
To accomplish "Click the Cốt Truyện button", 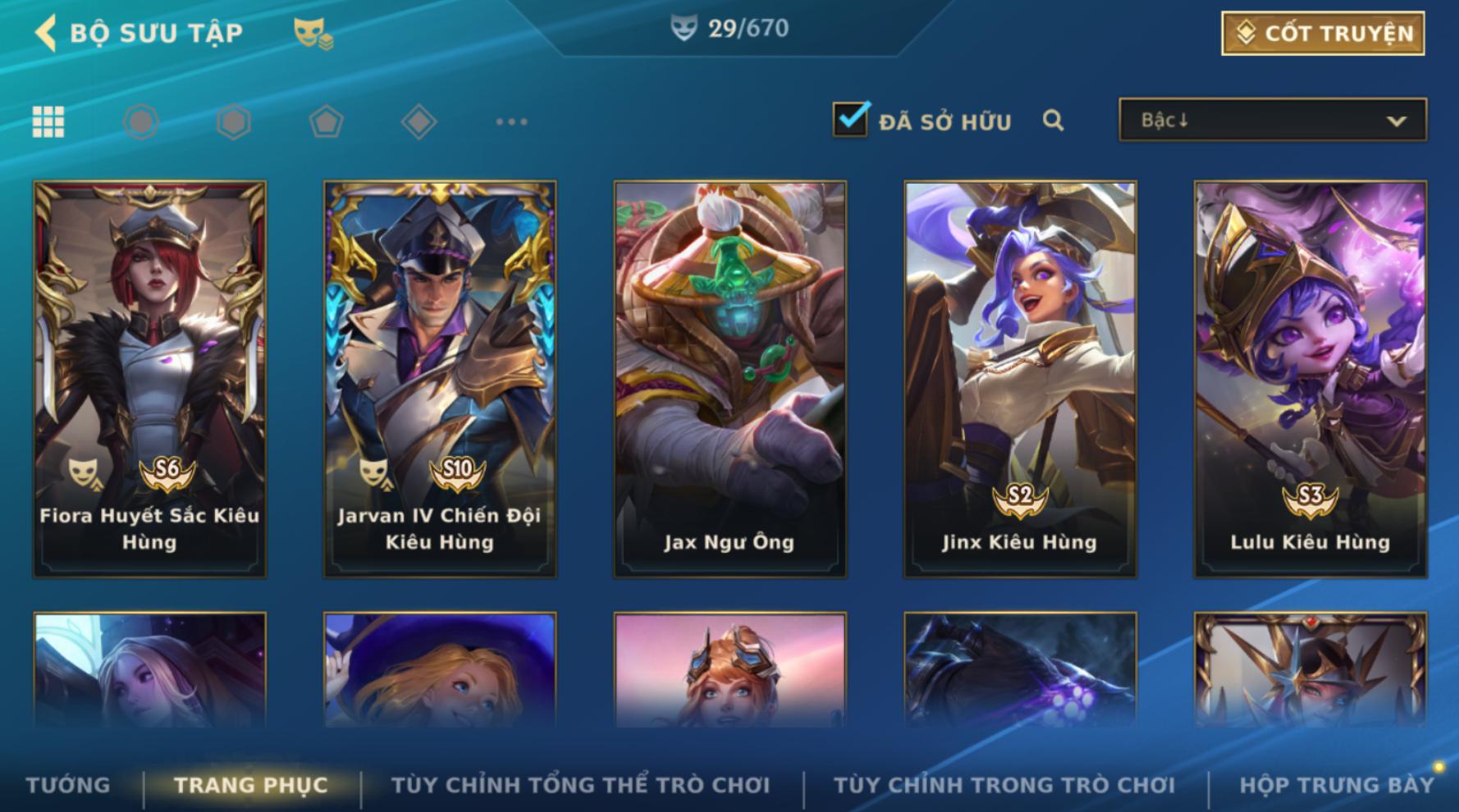I will 1323,34.
